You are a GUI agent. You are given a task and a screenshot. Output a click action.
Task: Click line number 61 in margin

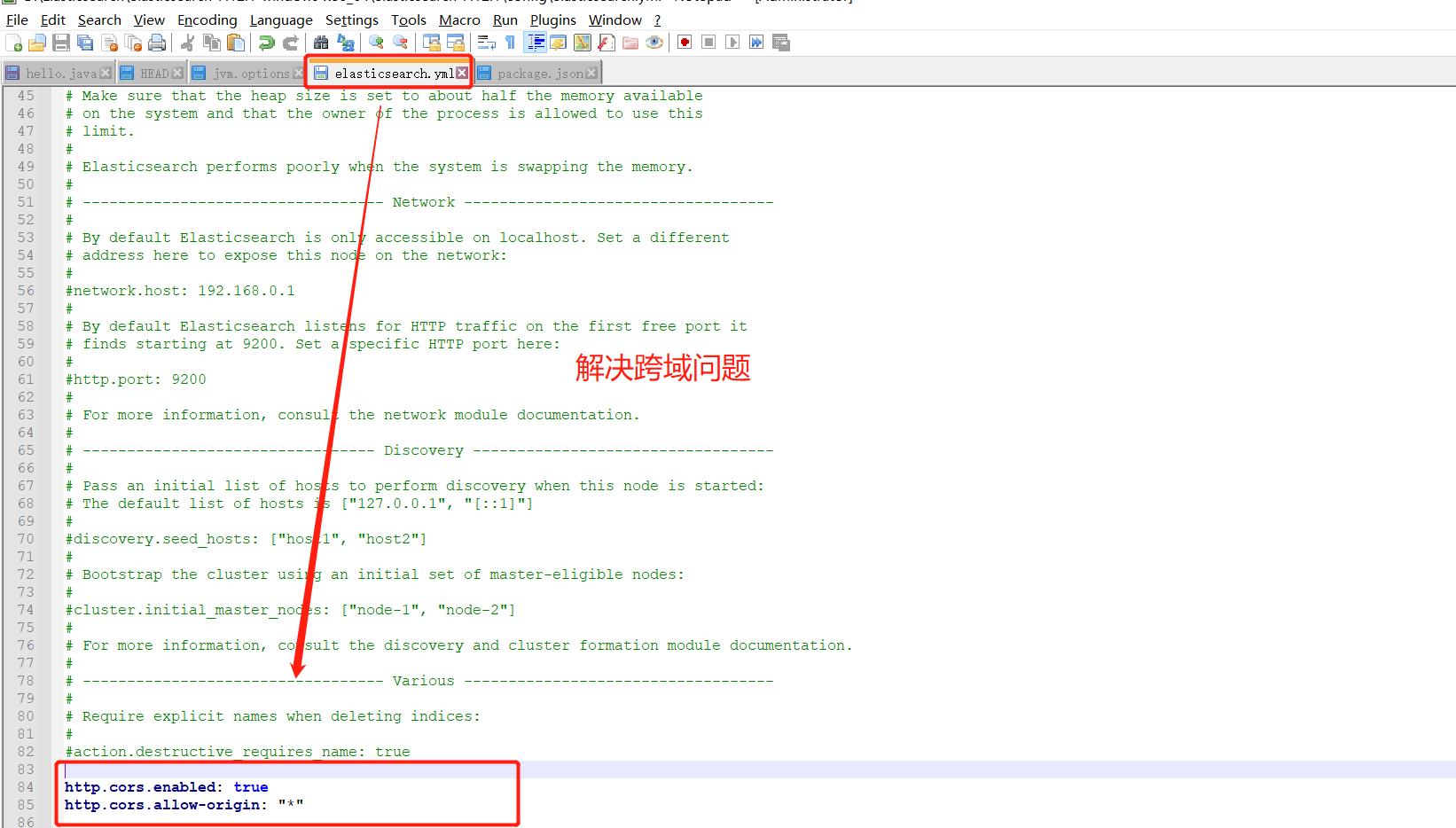click(x=26, y=379)
